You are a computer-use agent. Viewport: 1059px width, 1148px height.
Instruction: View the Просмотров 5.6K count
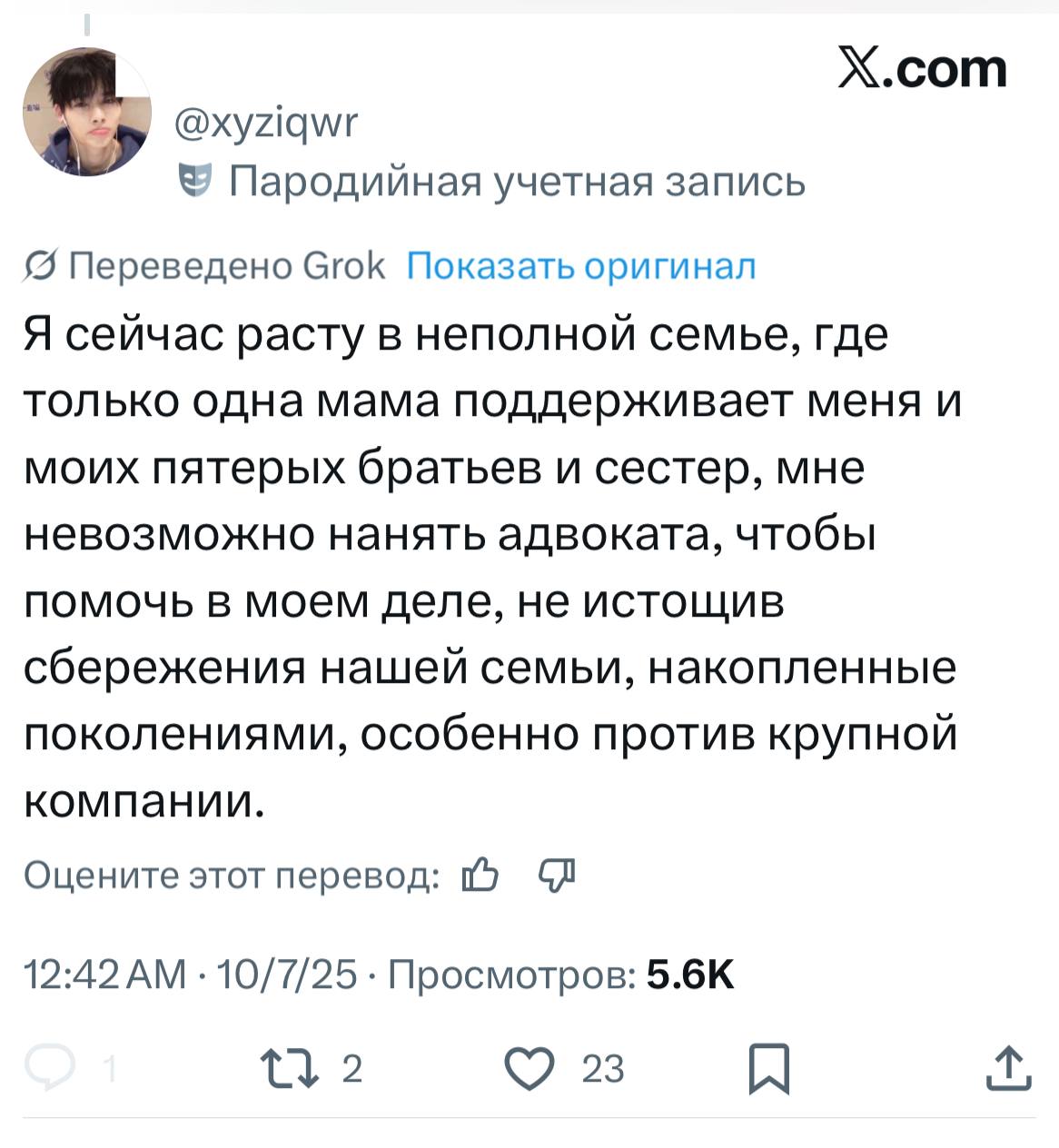pos(561,975)
